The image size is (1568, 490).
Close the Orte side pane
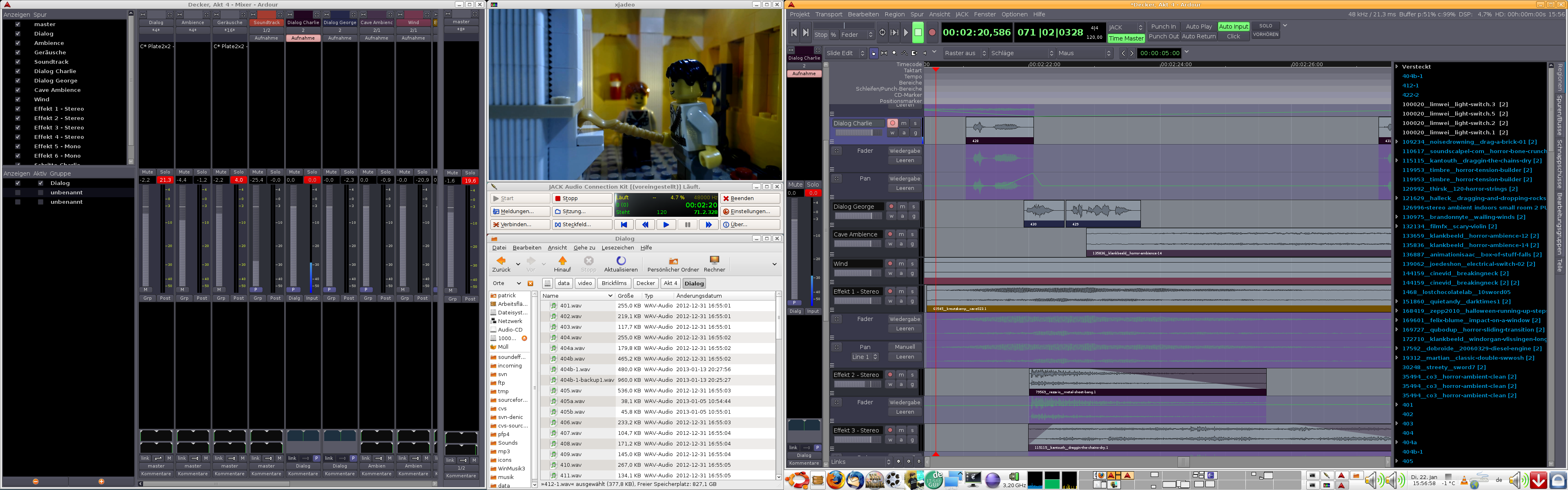click(530, 284)
